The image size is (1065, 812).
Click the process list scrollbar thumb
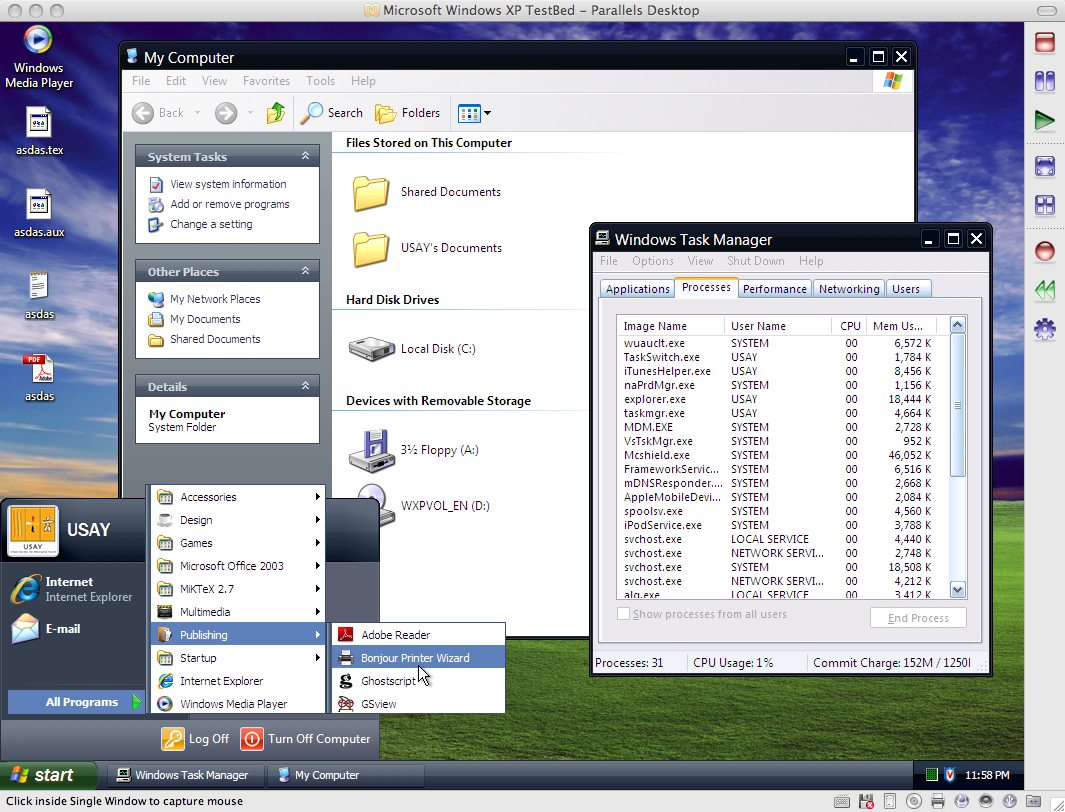coord(958,405)
